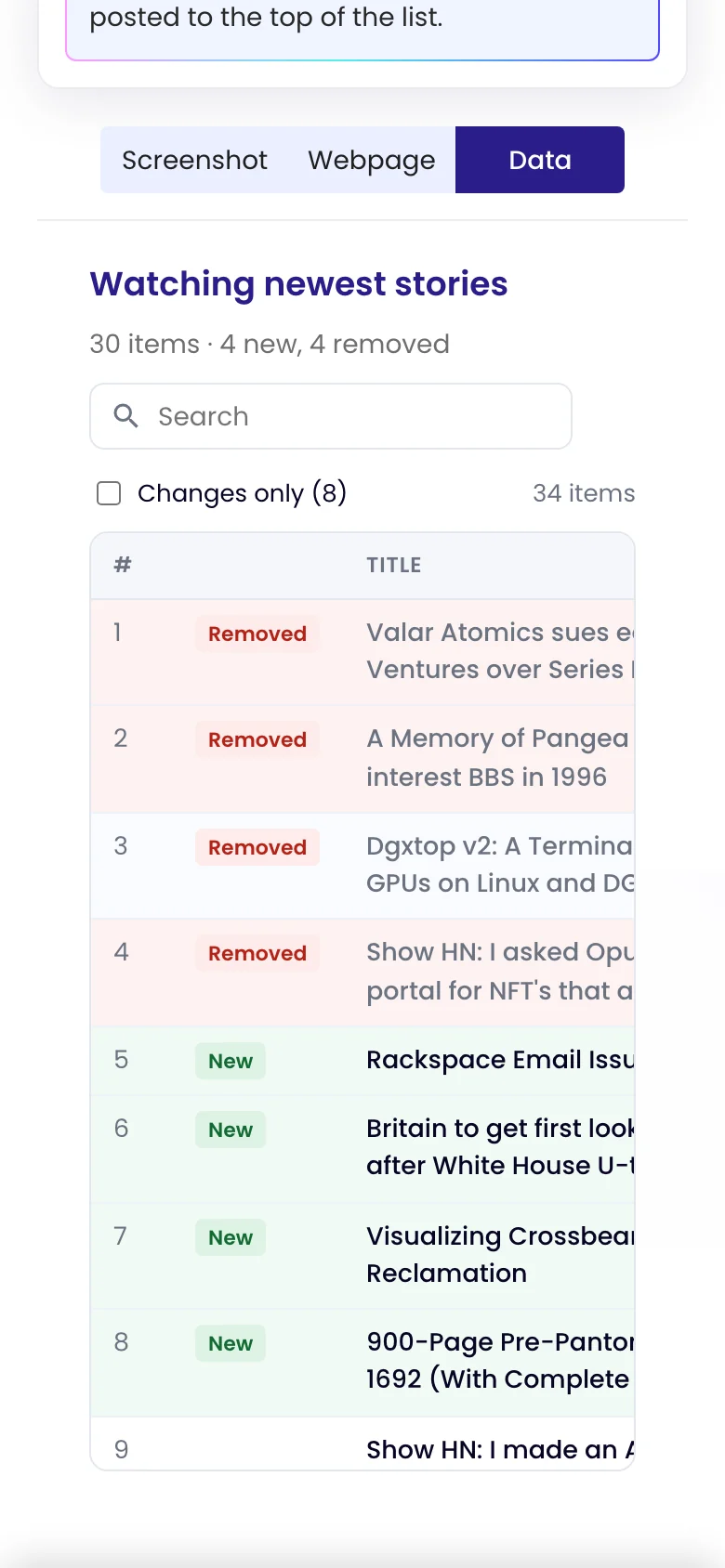Viewport: 725px width, 1568px height.
Task: Click the 34 items count label
Action: [x=584, y=493]
